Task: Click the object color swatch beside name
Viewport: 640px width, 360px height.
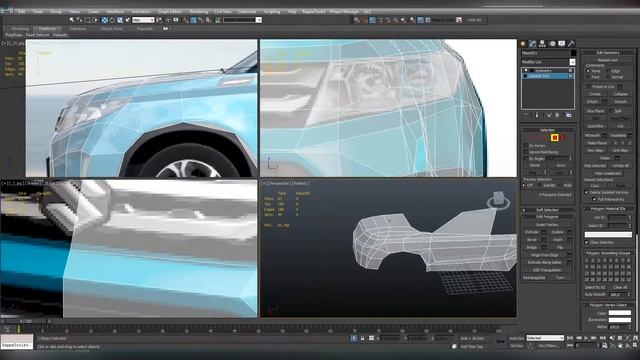Action: click(573, 53)
